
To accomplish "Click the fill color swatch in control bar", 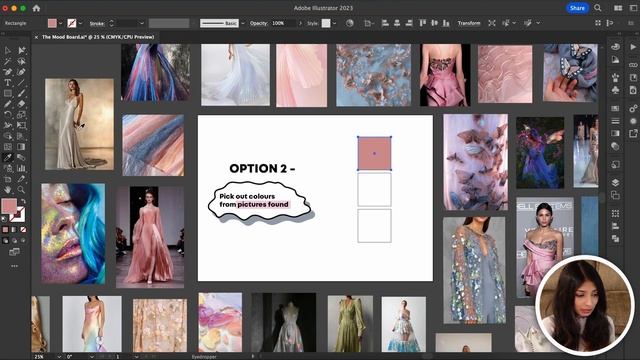I will coord(52,23).
